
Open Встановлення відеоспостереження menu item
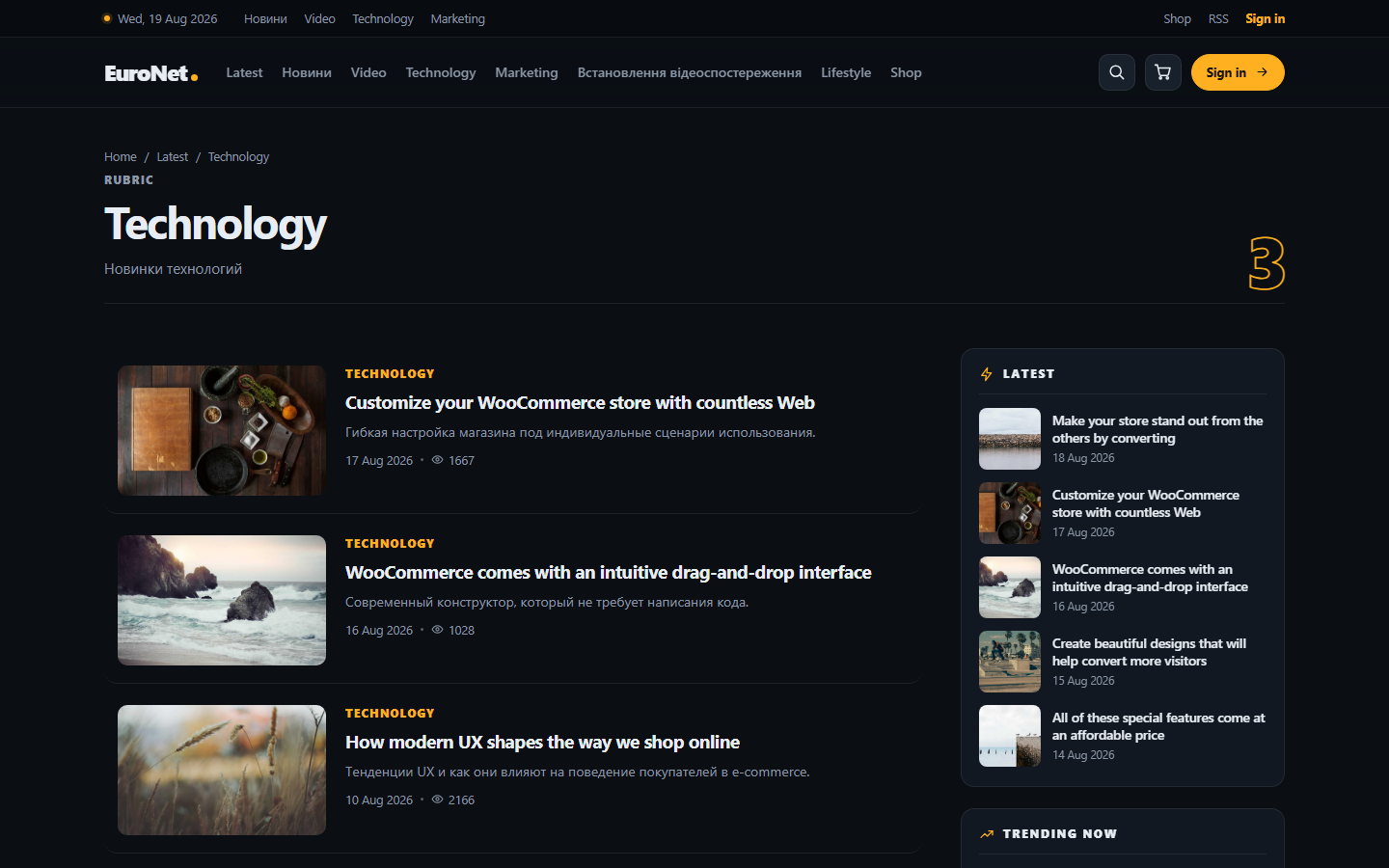click(690, 72)
